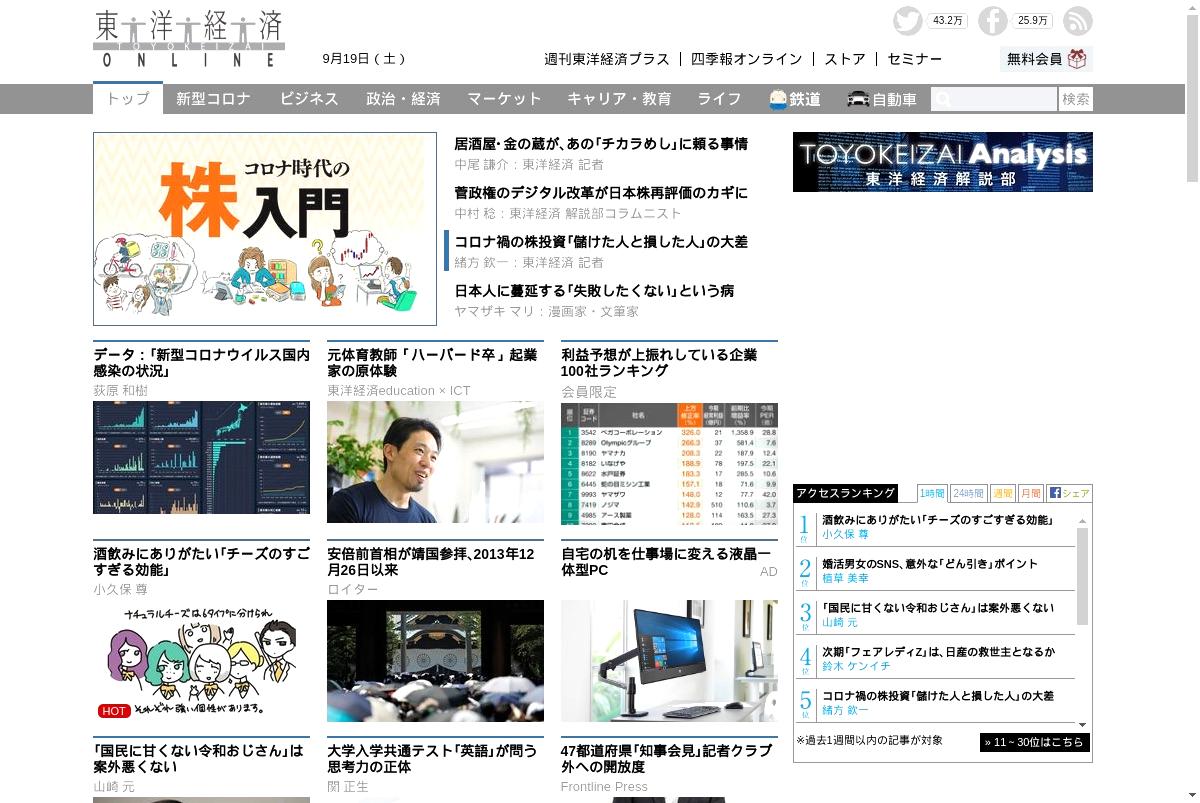1200x803 pixels.
Task: Select the 1時間 ranking tab
Action: [x=932, y=493]
